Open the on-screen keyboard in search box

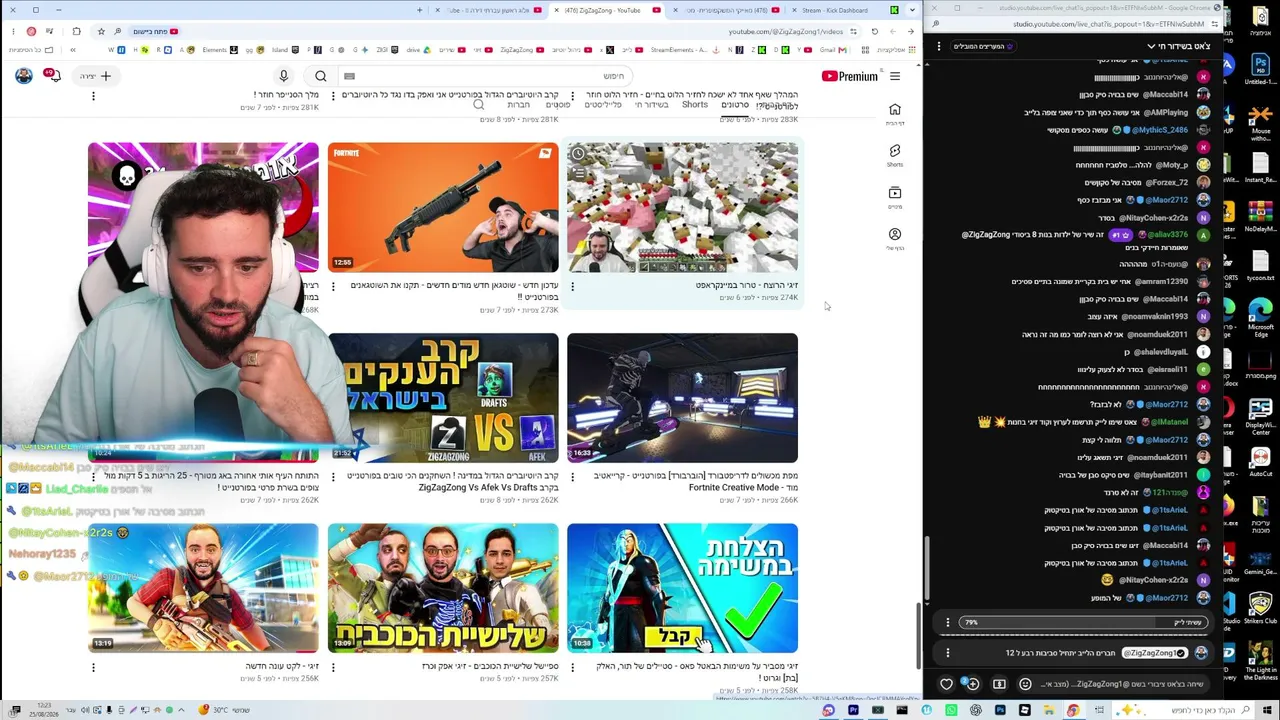349,76
